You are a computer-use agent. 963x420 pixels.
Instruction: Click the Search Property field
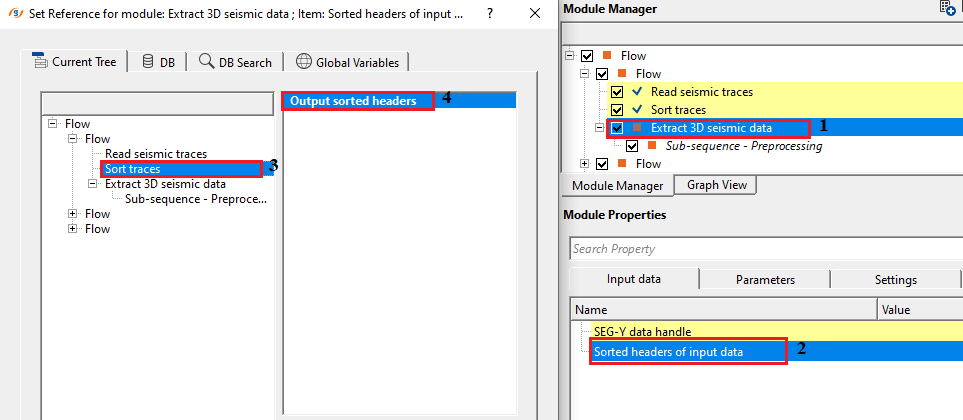766,249
